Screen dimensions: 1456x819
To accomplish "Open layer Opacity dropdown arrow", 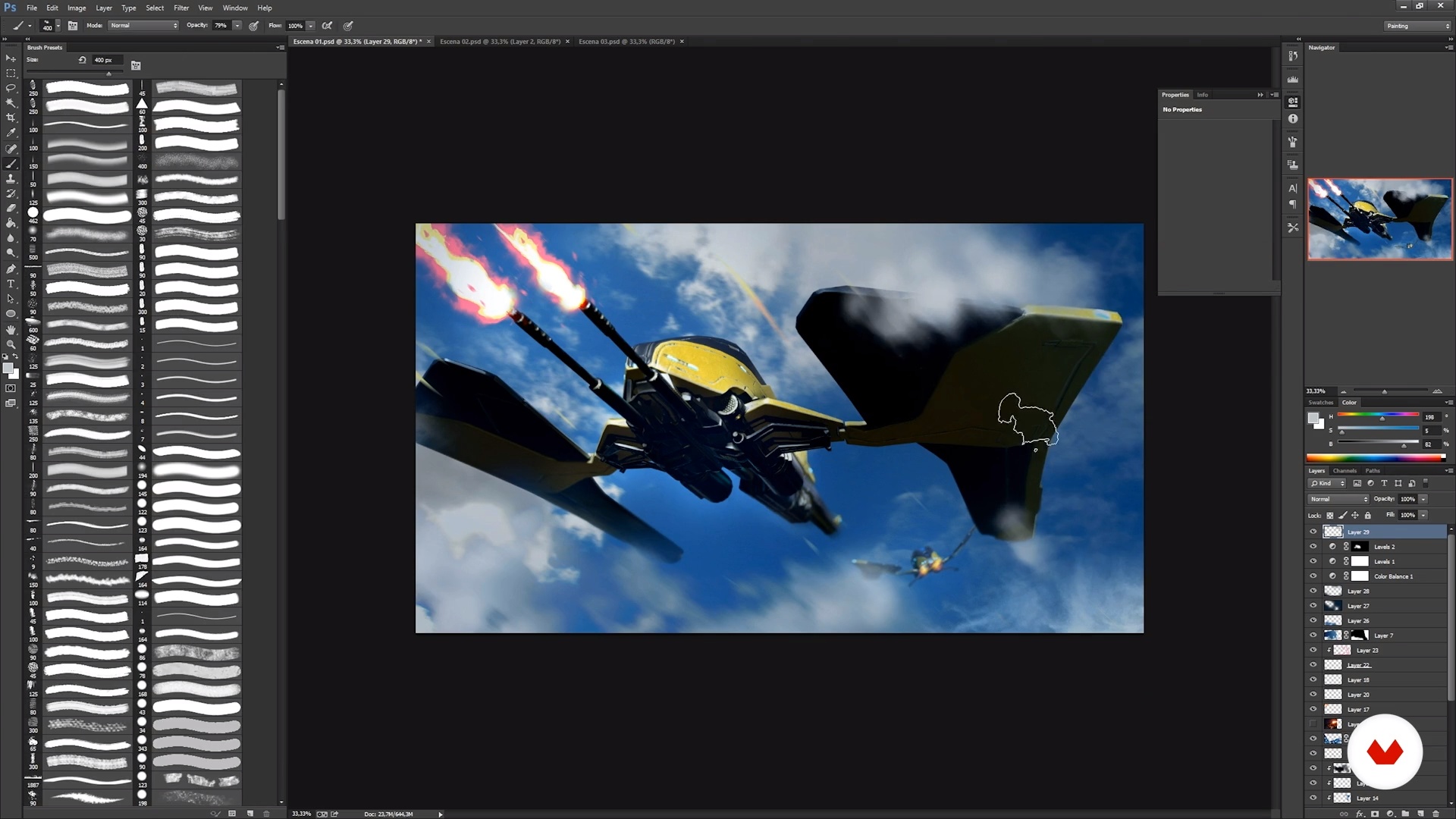I will click(x=1423, y=499).
